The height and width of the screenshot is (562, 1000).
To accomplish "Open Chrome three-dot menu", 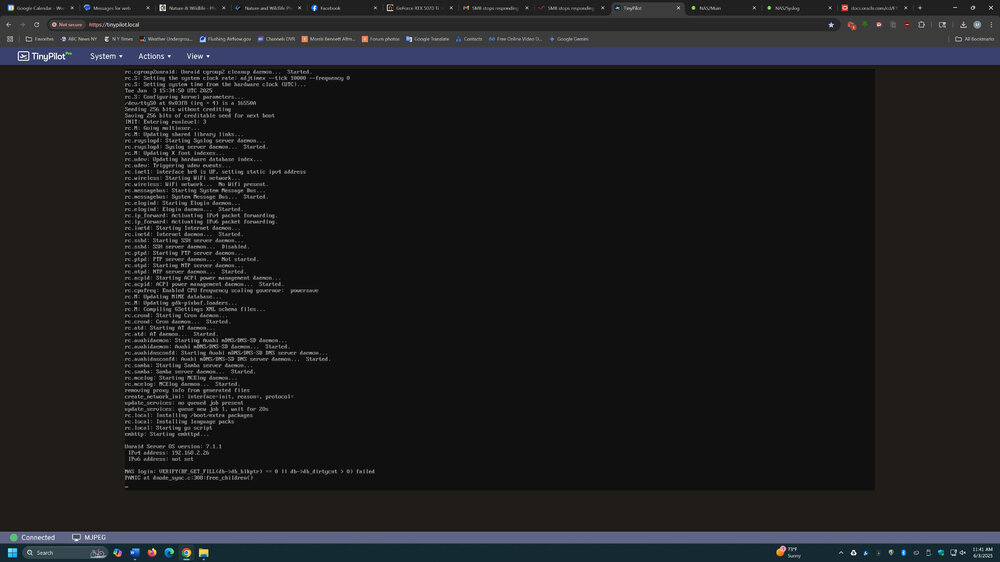I will tap(991, 25).
